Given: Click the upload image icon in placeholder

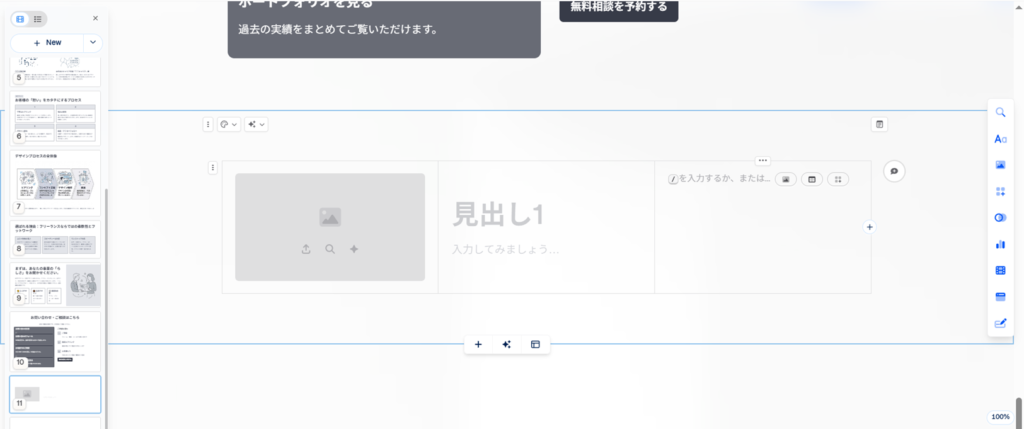Looking at the screenshot, I should 305,249.
